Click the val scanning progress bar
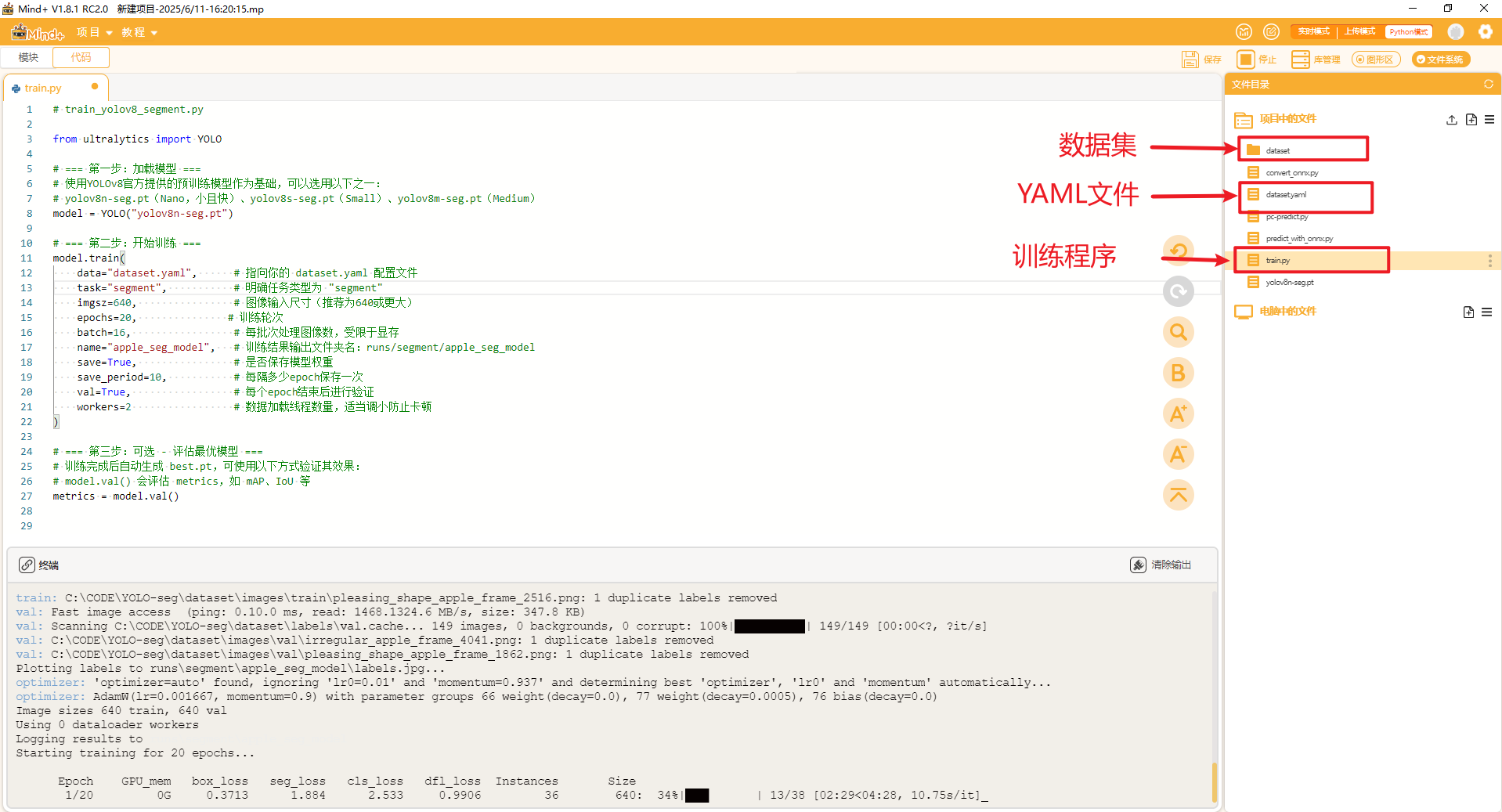 770,626
